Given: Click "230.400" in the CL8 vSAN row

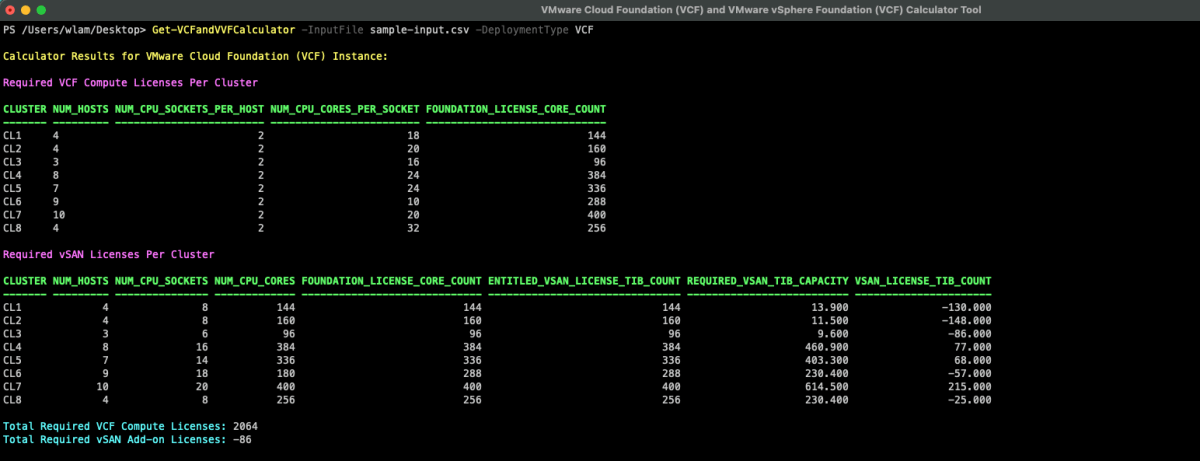Looking at the screenshot, I should pyautogui.click(x=827, y=400).
